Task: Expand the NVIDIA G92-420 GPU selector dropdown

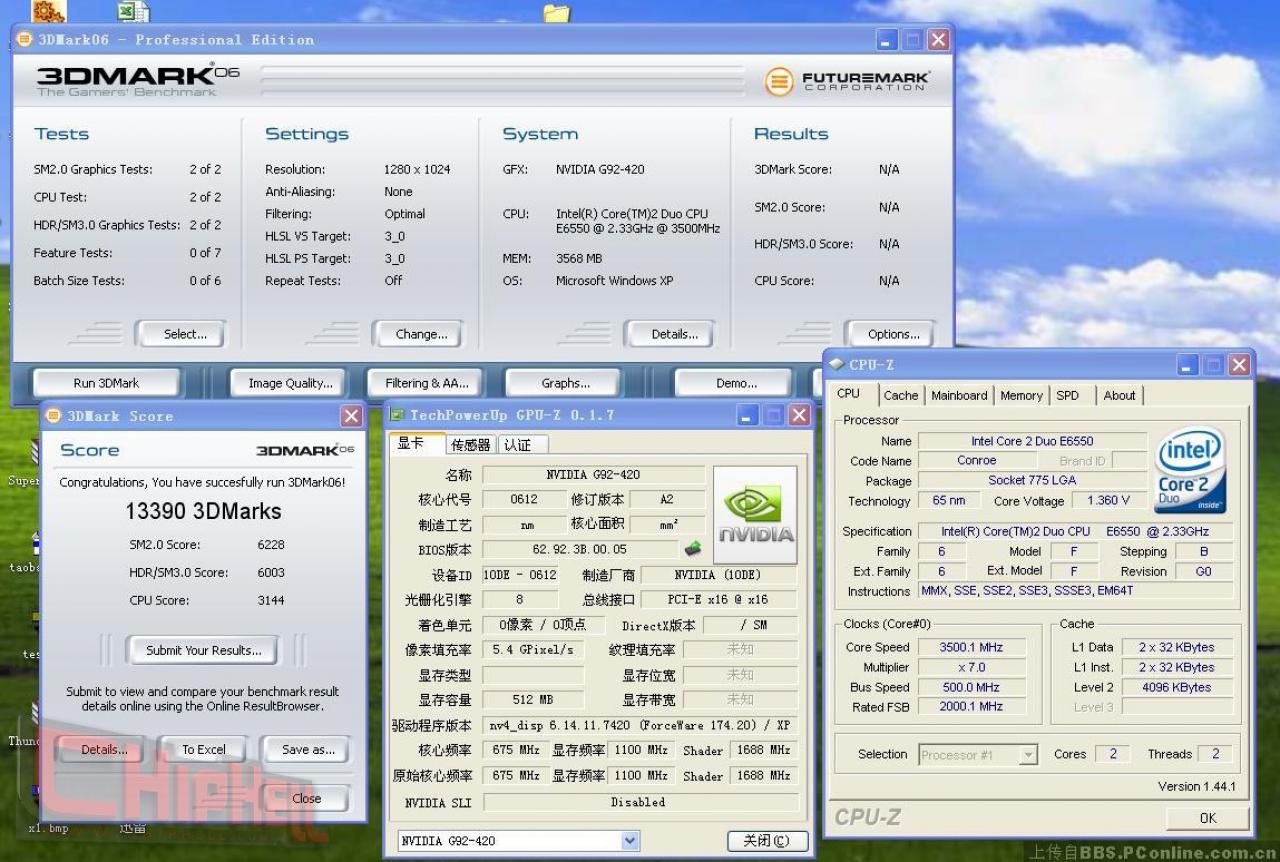Action: click(x=630, y=841)
